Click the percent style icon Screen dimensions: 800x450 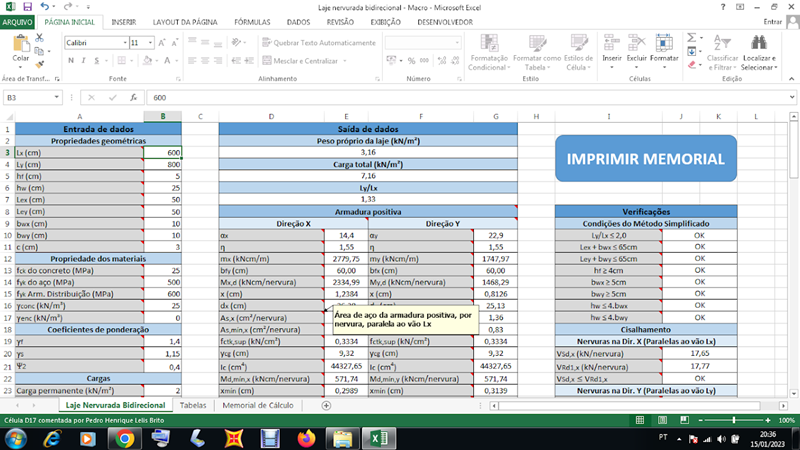pyautogui.click(x=411, y=60)
